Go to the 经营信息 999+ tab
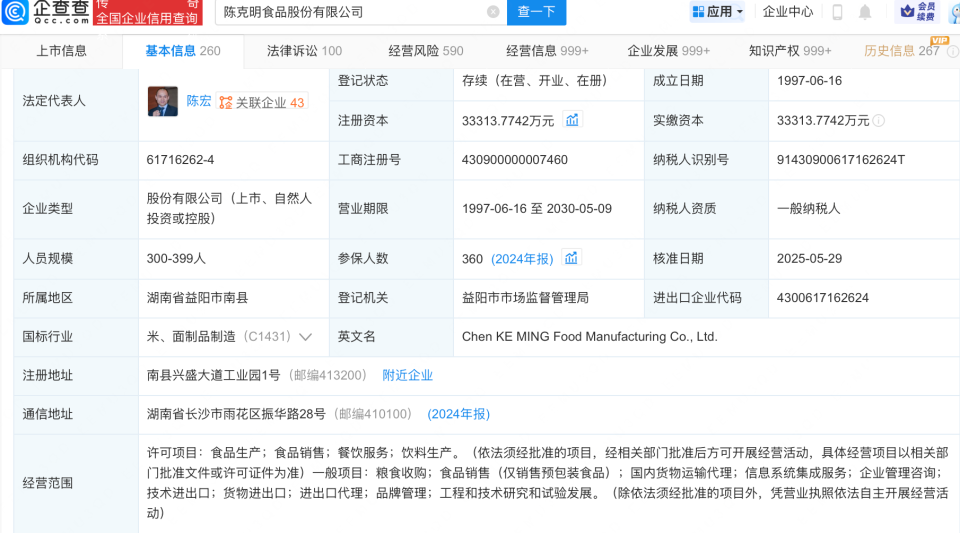 coord(547,51)
